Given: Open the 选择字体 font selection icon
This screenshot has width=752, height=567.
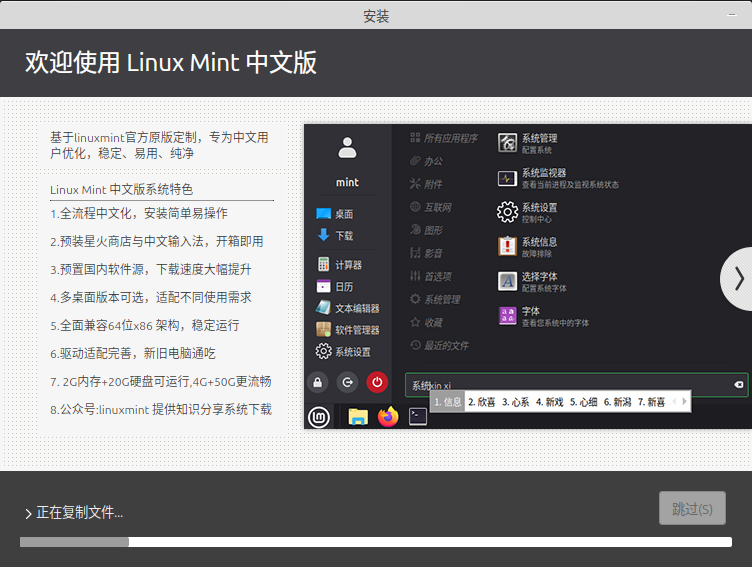Looking at the screenshot, I should click(x=507, y=281).
